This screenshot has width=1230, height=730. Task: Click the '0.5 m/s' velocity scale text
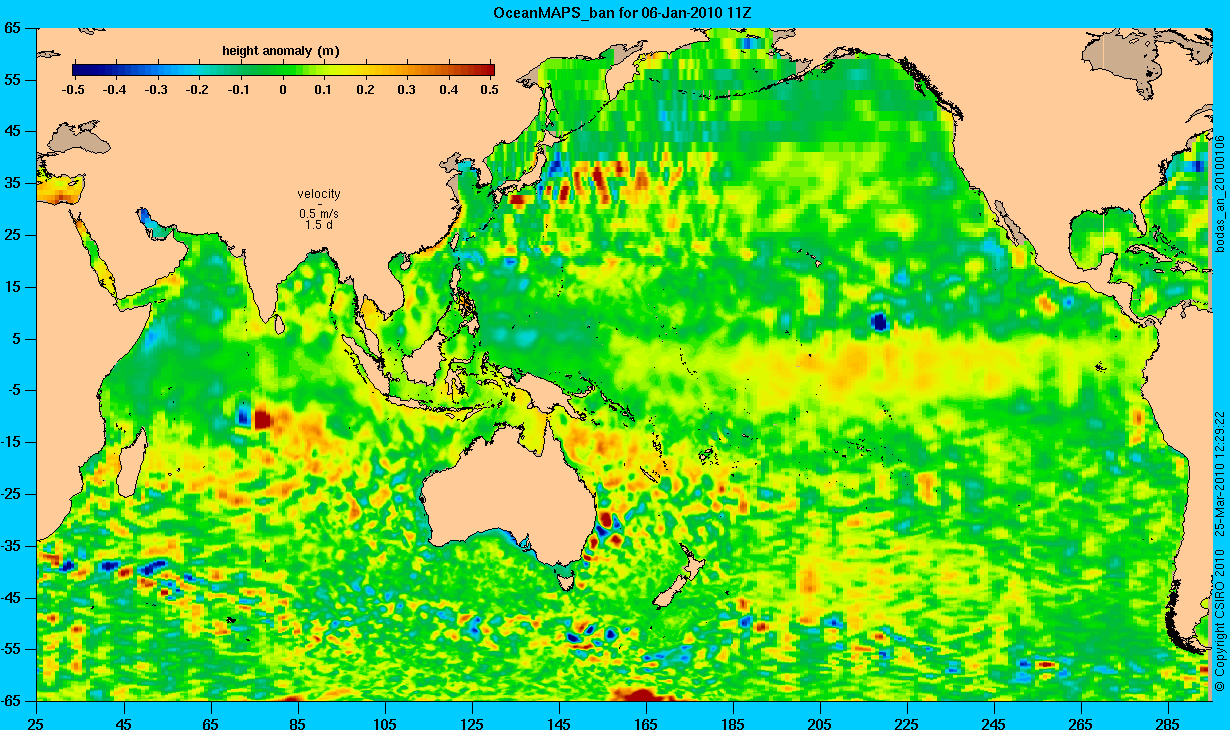(x=319, y=214)
